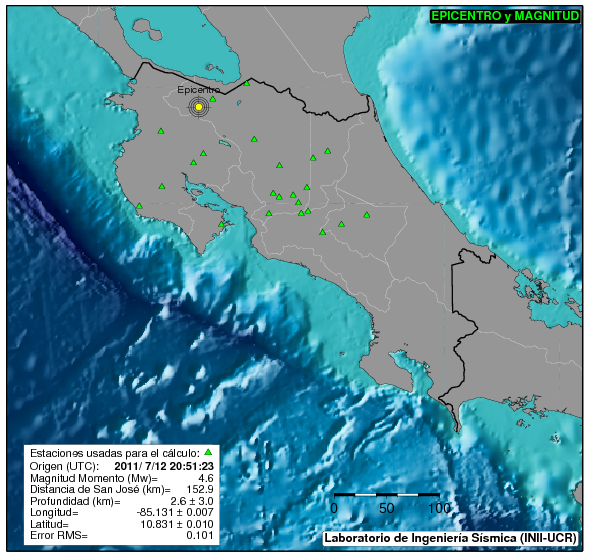590x560 pixels.
Task: Click the Magnitud Momento value 4.6
Action: [x=206, y=478]
